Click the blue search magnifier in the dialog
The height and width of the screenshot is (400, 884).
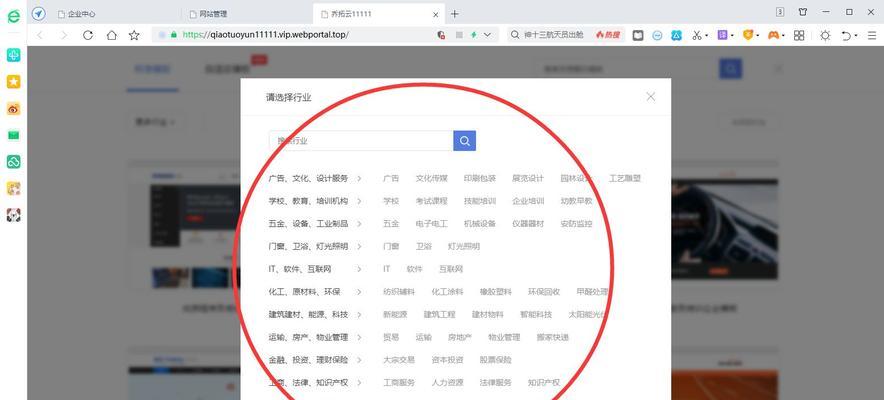point(465,141)
